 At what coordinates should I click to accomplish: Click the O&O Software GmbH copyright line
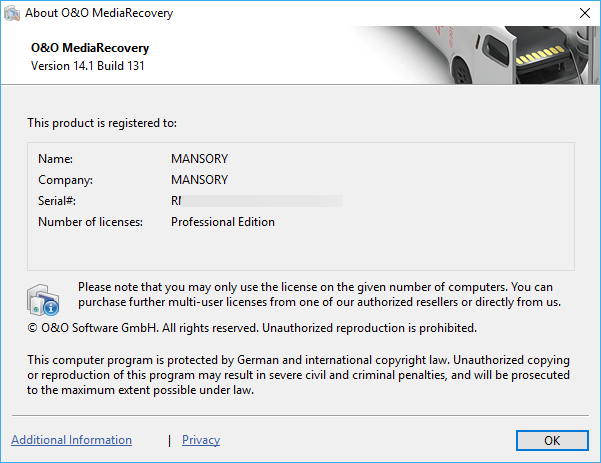[252, 327]
